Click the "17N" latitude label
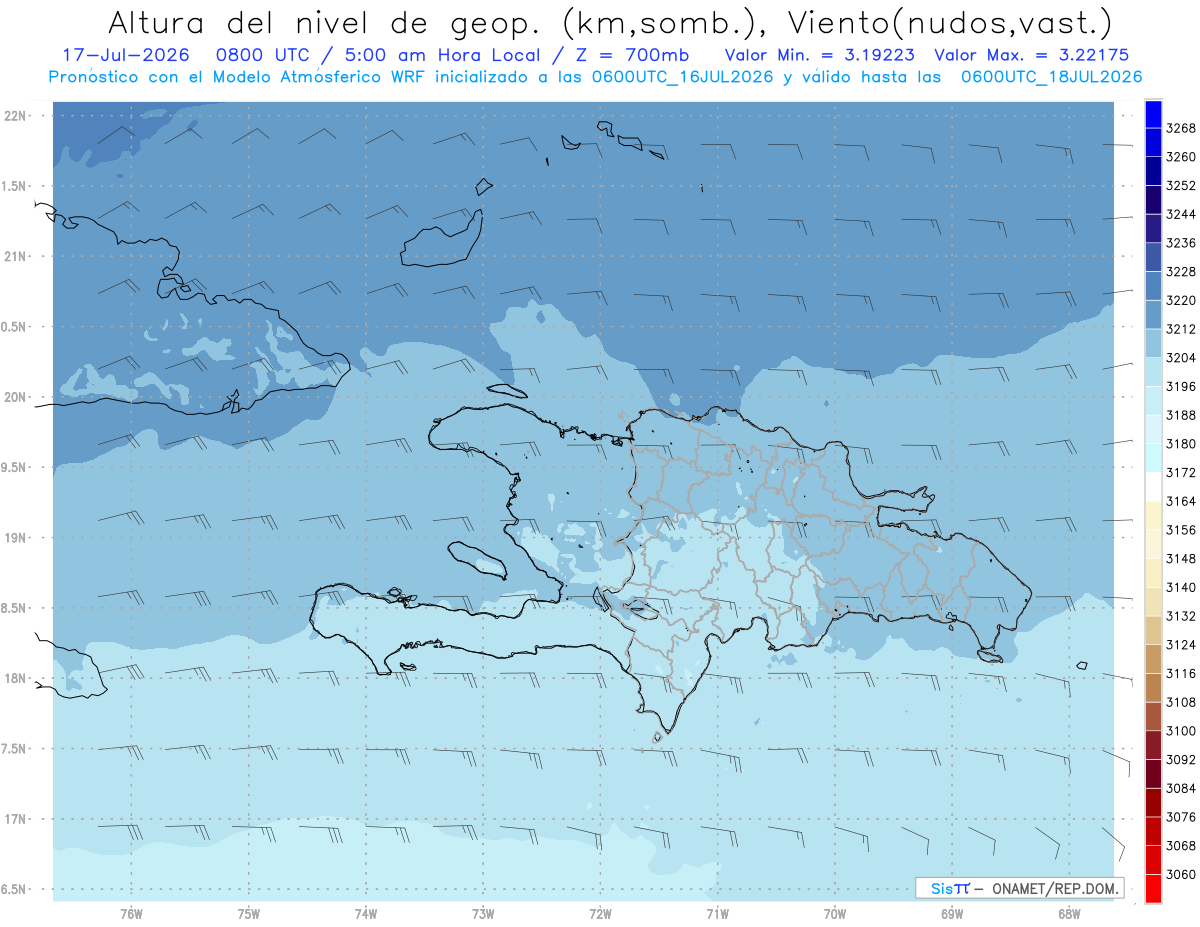1200x927 pixels. tap(16, 818)
